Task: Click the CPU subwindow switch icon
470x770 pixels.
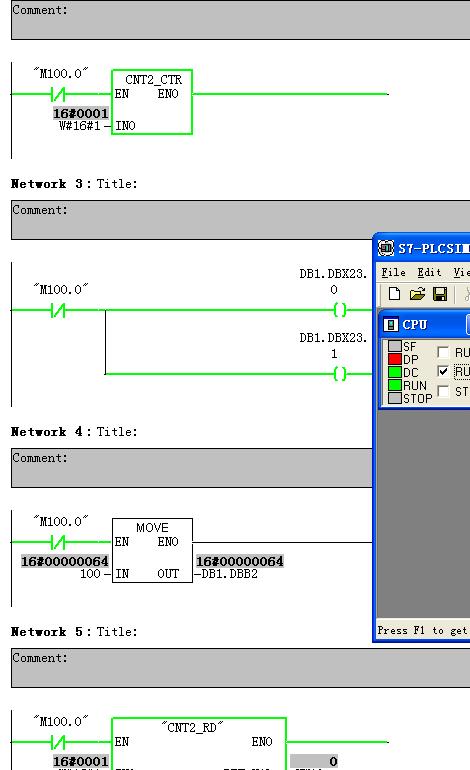Action: [x=390, y=325]
